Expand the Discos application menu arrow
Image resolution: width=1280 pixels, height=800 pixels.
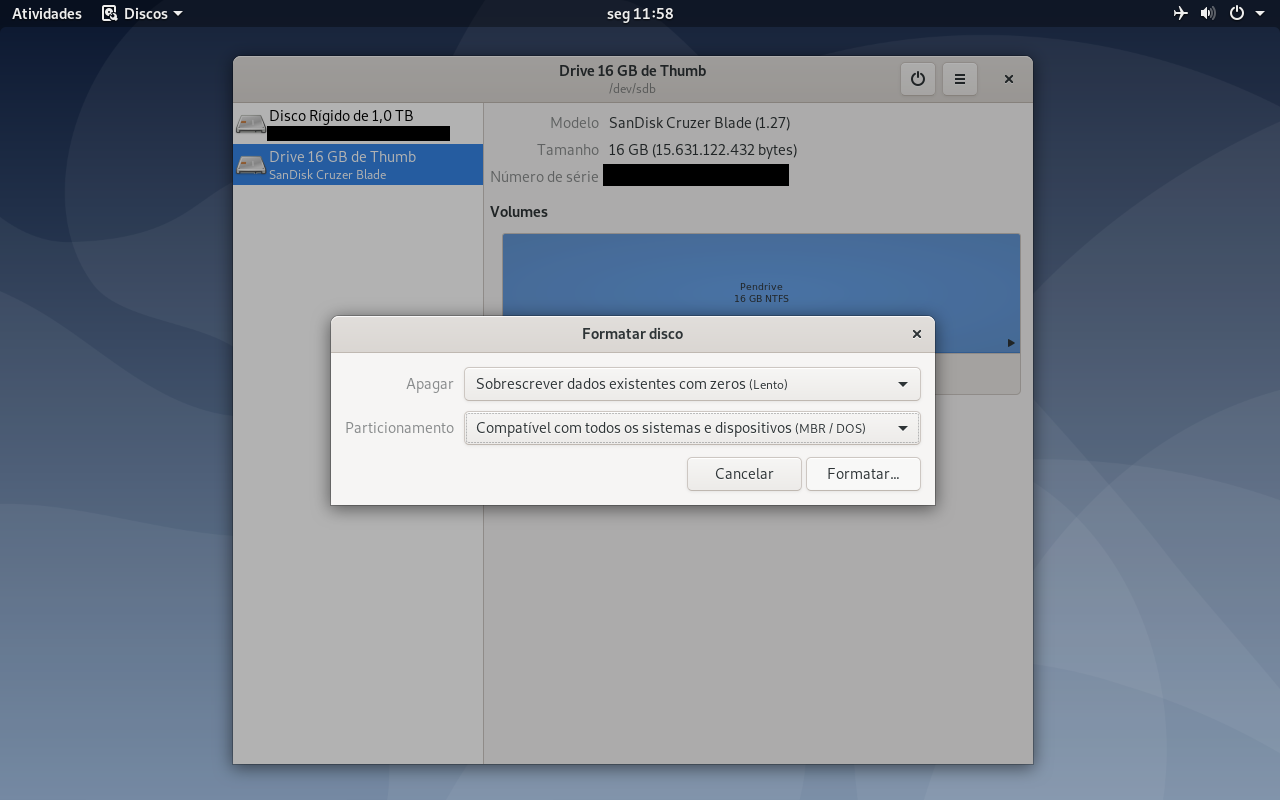178,14
